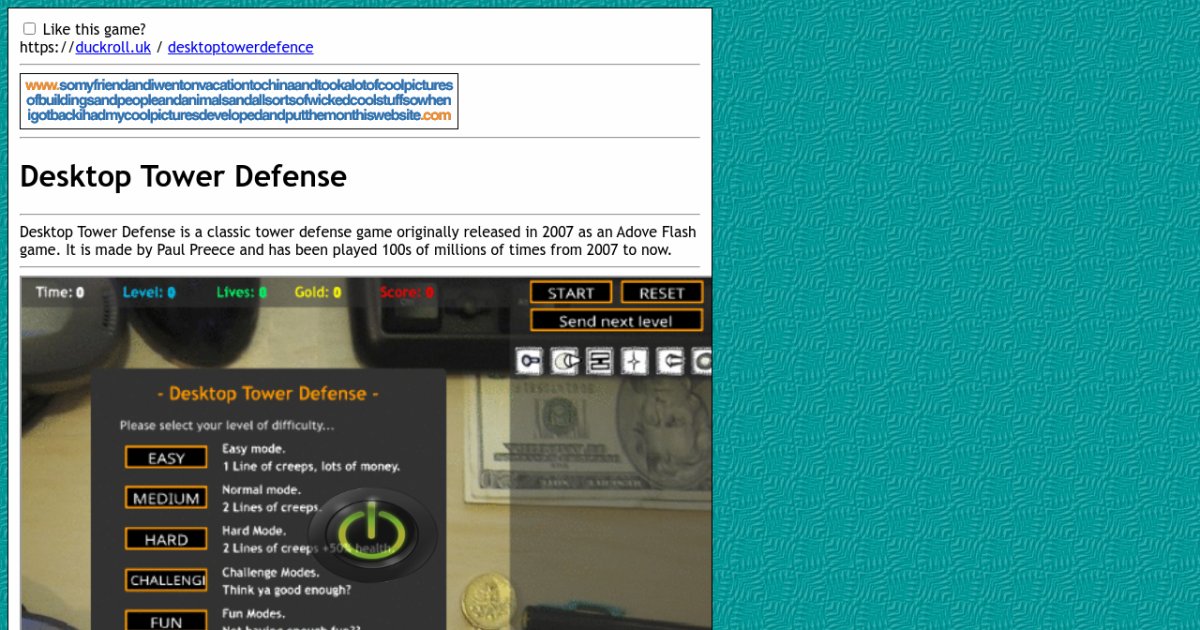Select the star-shaped frost tower icon
This screenshot has width=1200, height=630.
(634, 361)
